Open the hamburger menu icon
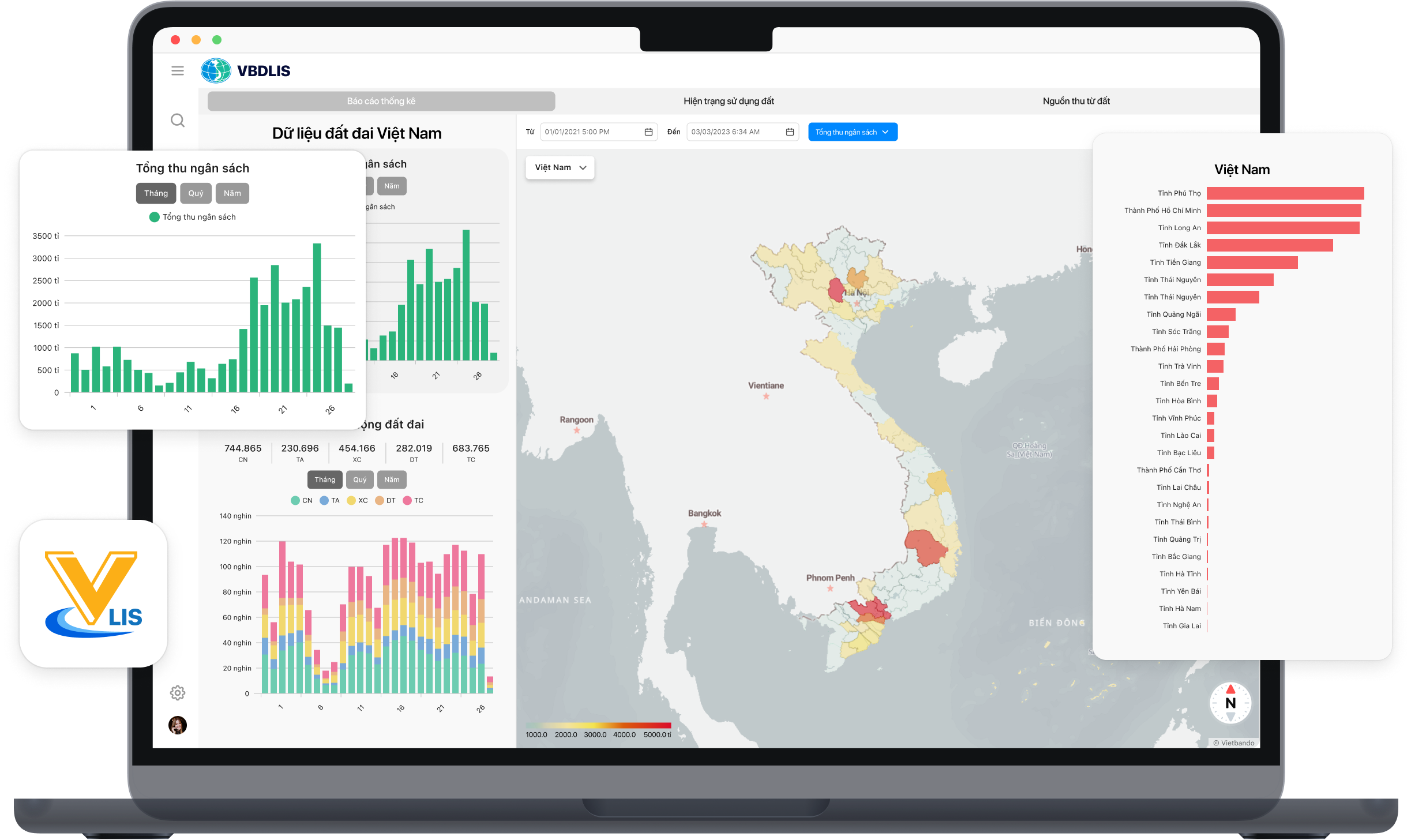 pyautogui.click(x=178, y=70)
